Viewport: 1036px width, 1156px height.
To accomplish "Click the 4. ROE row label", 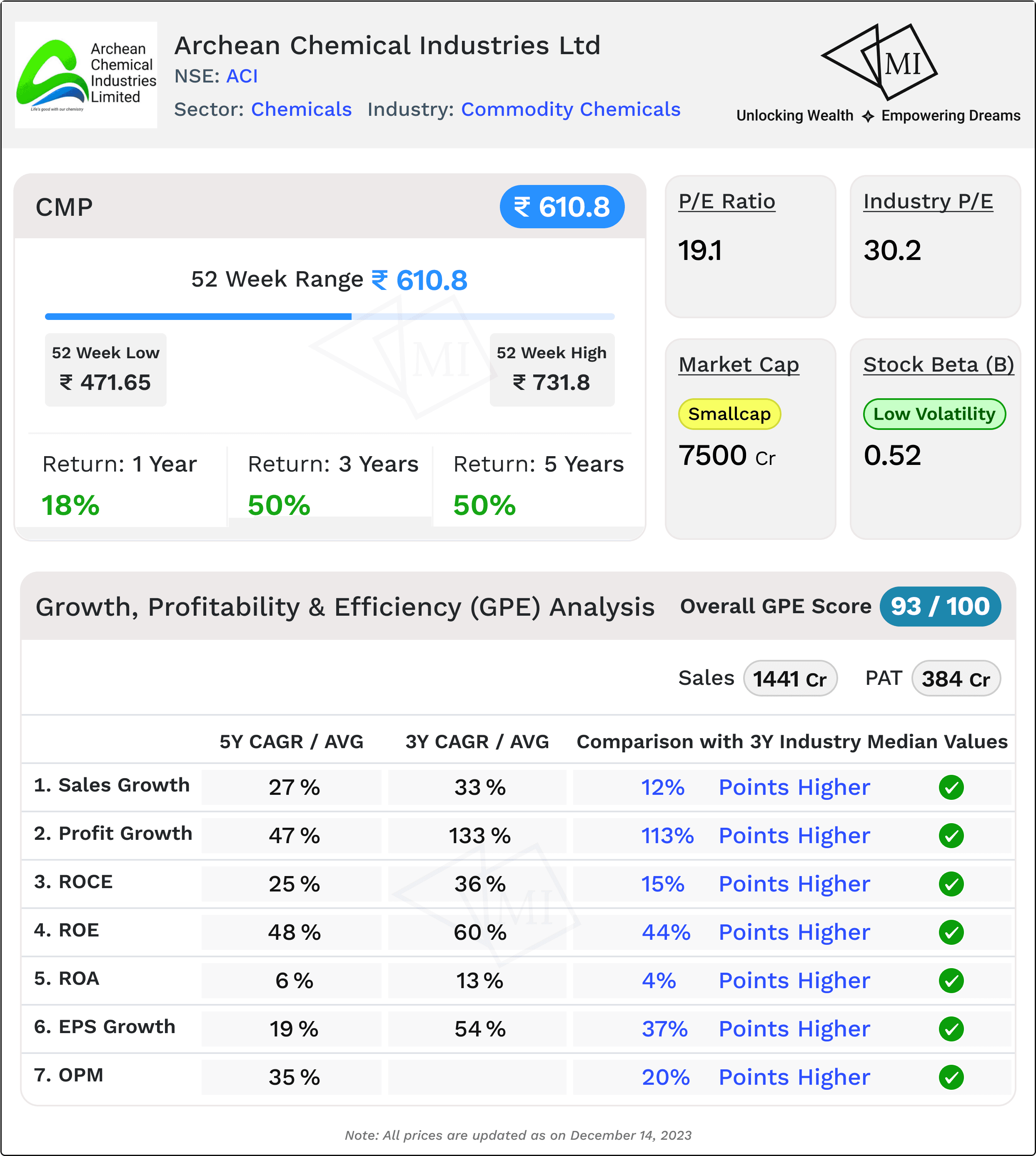I will point(67,930).
